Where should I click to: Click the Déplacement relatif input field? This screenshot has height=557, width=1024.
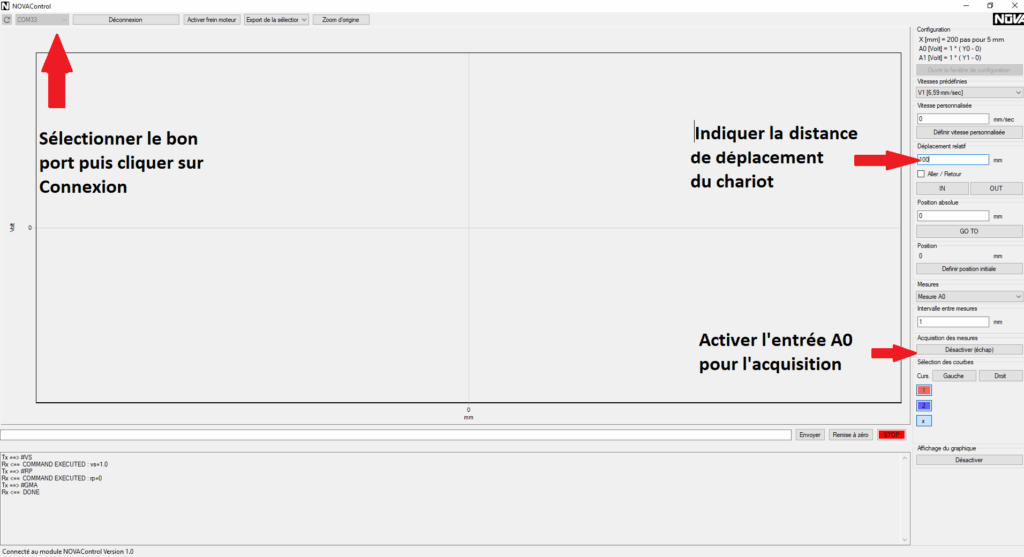click(x=952, y=160)
